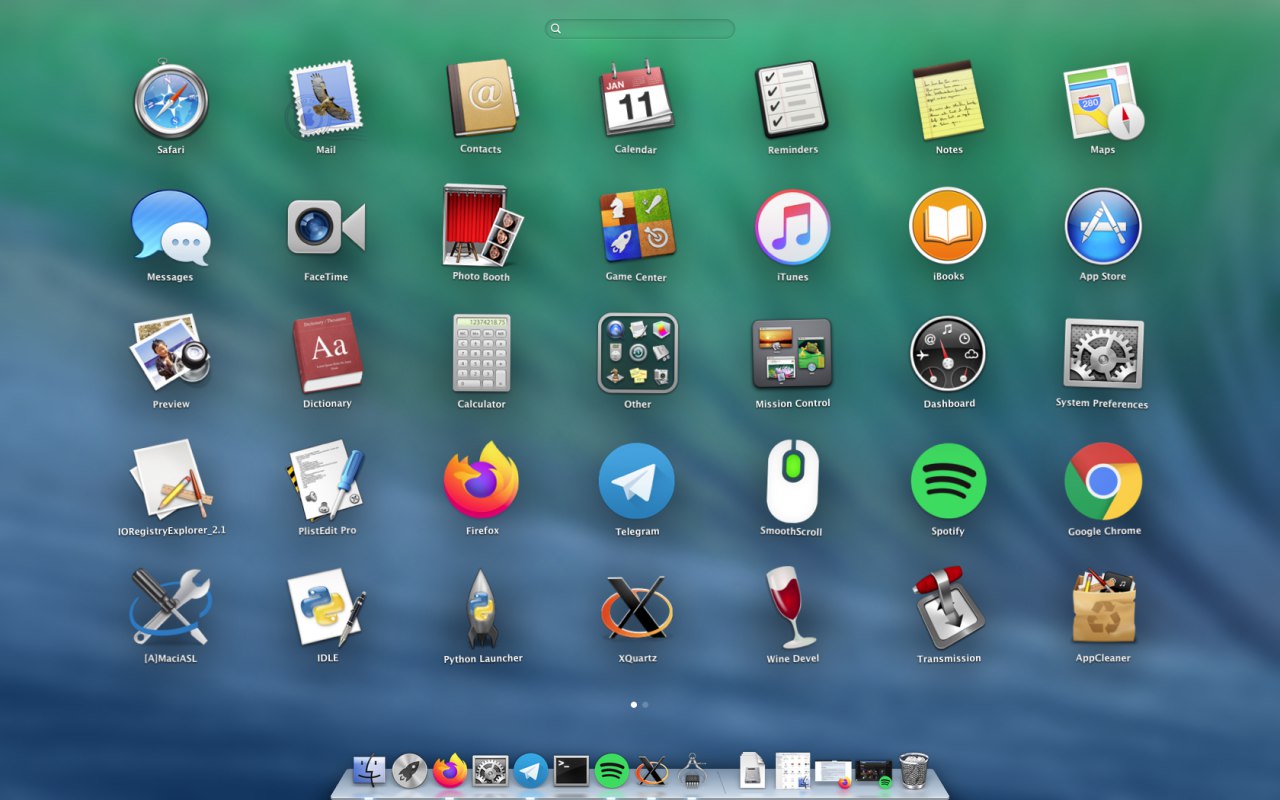Image resolution: width=1280 pixels, height=800 pixels.
Task: Open Safari from Launchpad
Action: coord(171,100)
